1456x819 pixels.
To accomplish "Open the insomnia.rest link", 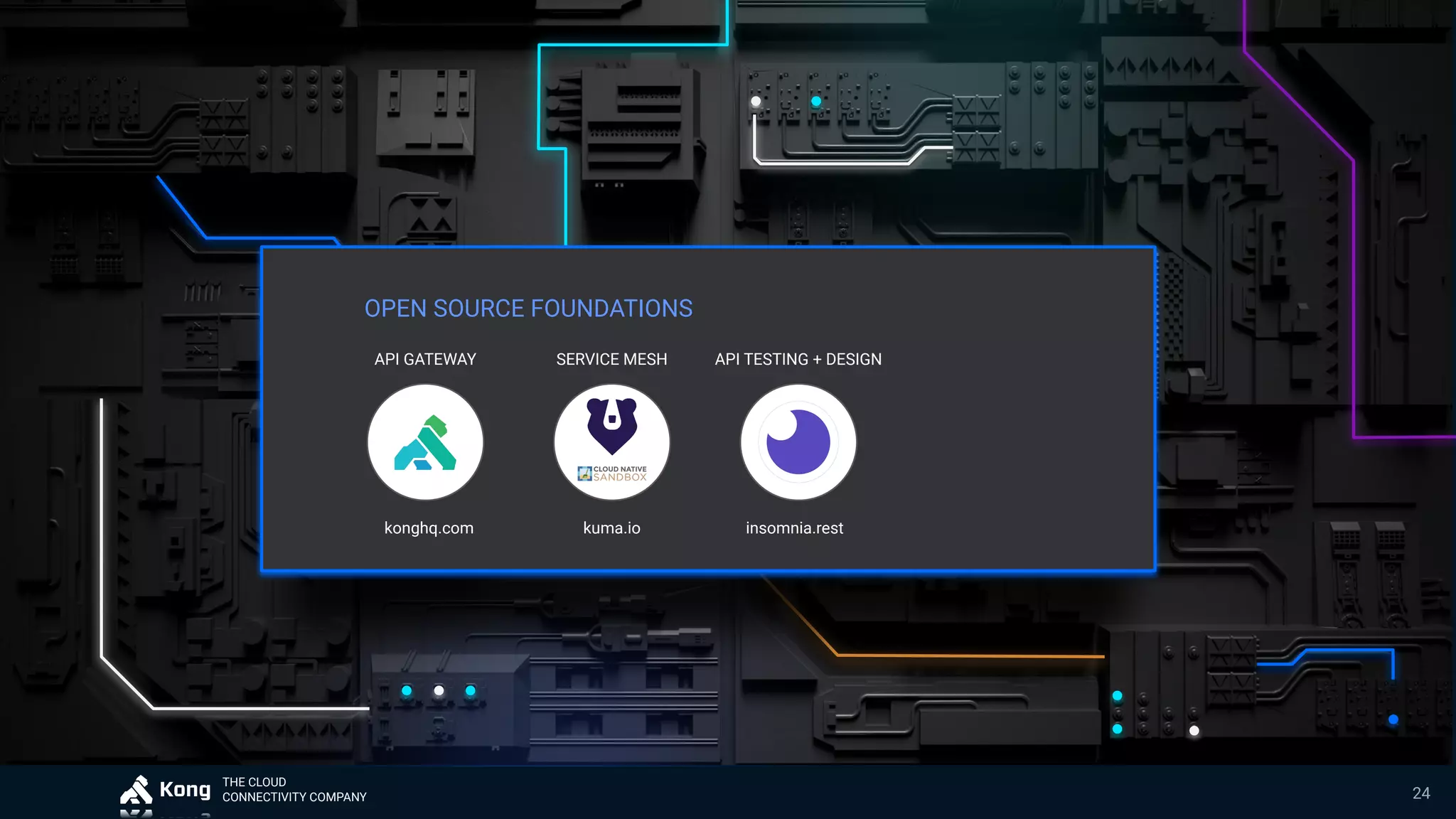I will point(794,528).
